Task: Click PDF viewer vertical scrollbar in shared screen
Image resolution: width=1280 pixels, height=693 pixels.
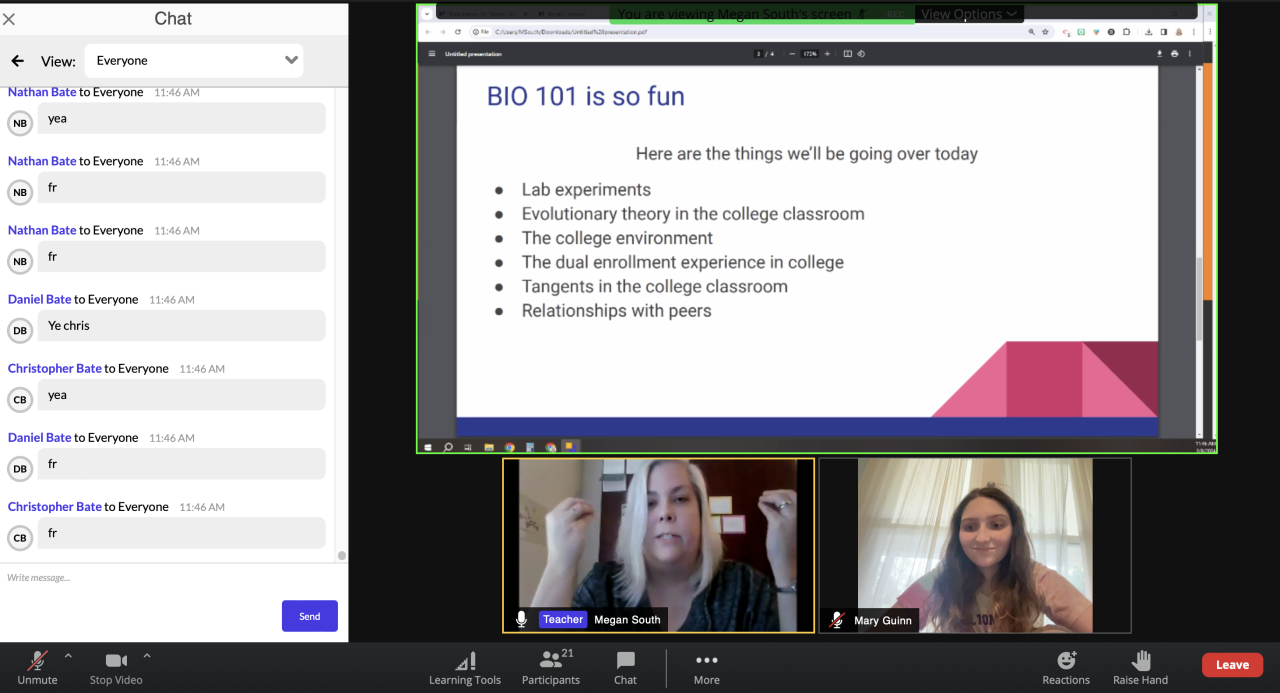Action: tap(1199, 298)
